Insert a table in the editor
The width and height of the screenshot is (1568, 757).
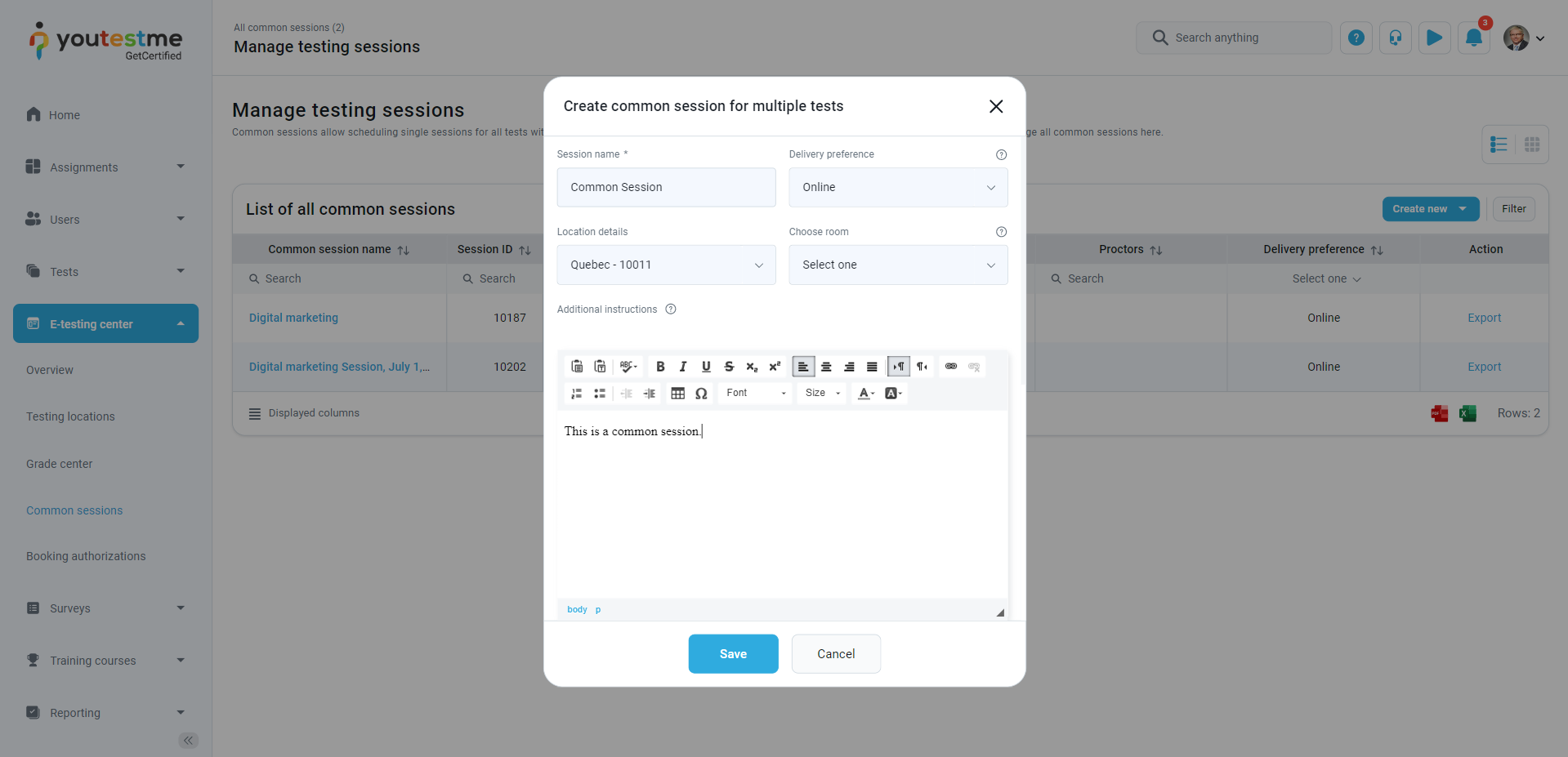677,394
